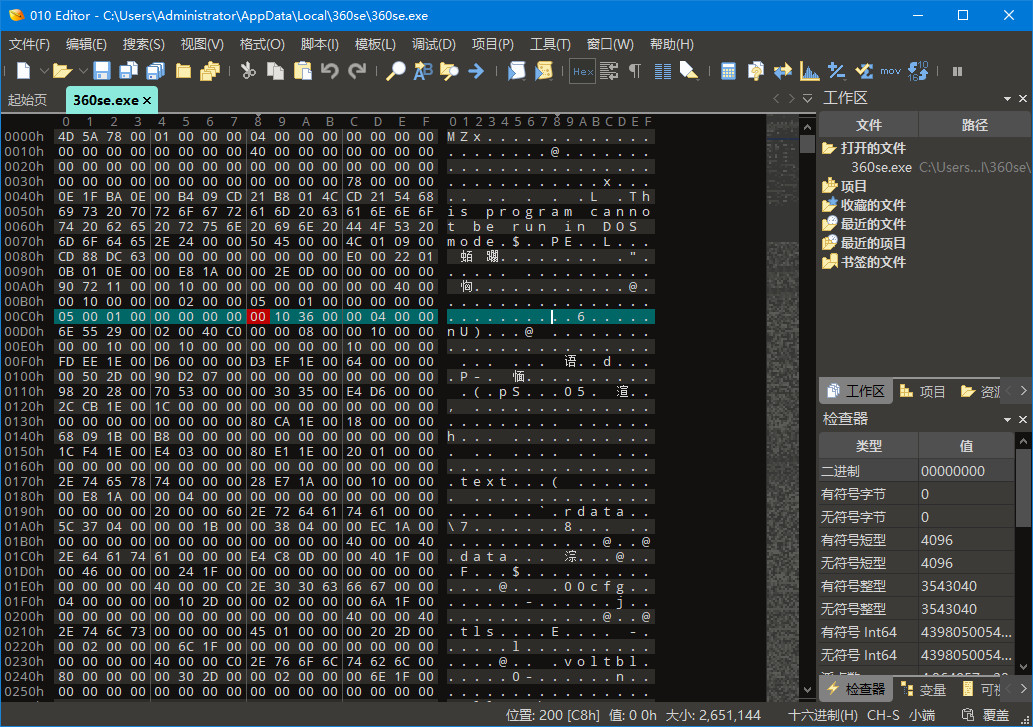The height and width of the screenshot is (727, 1033).
Task: Expand the Open file dropdown arrow
Action: tap(82, 71)
